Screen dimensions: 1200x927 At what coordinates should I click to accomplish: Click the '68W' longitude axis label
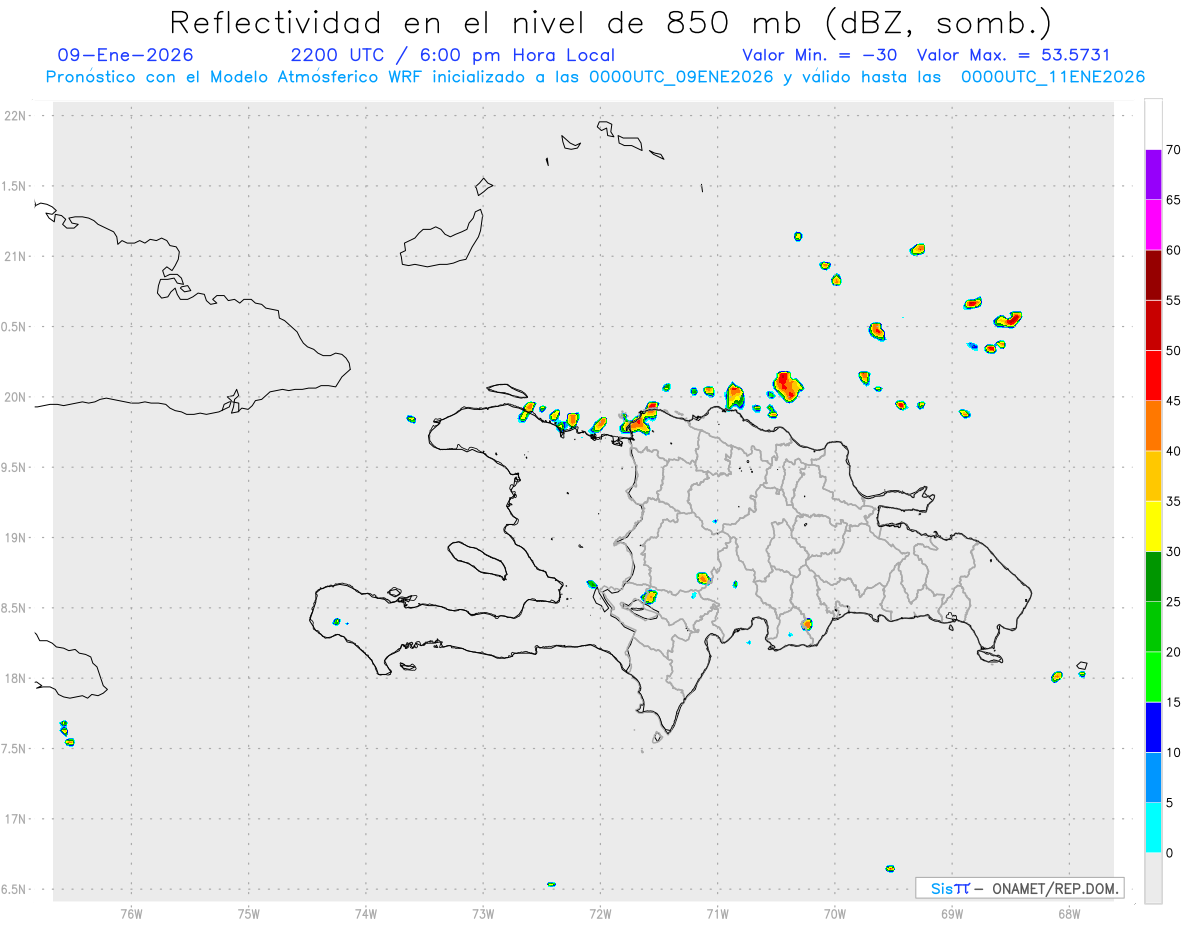click(x=1069, y=914)
